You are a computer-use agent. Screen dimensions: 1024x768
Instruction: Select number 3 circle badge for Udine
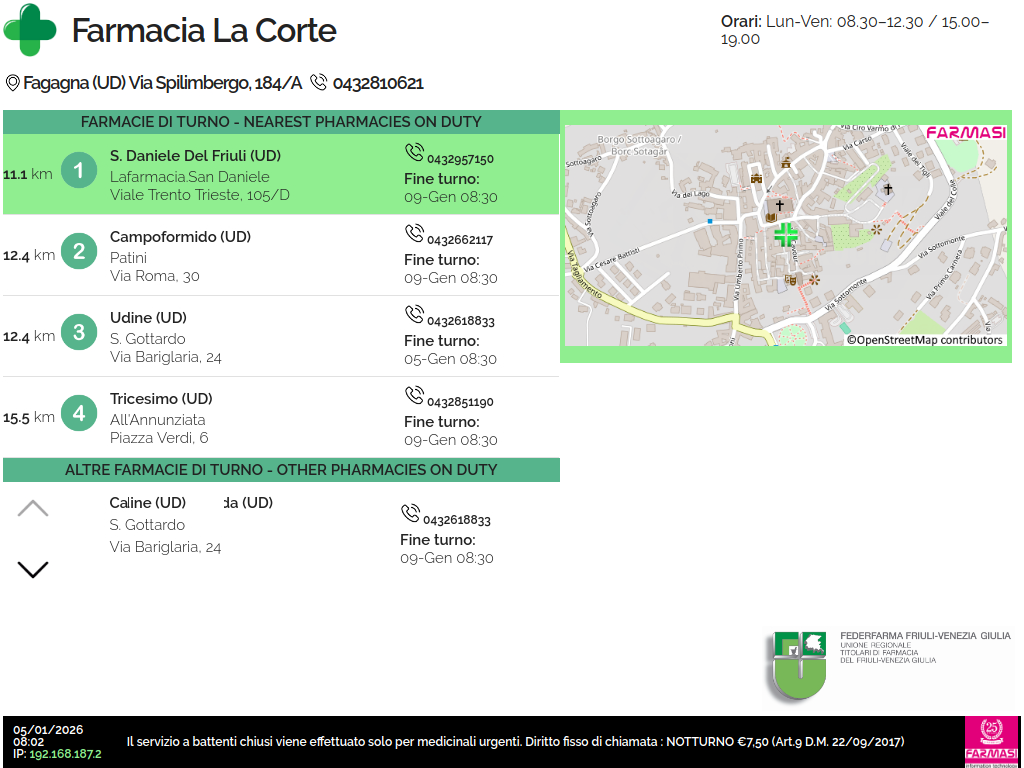point(79,333)
